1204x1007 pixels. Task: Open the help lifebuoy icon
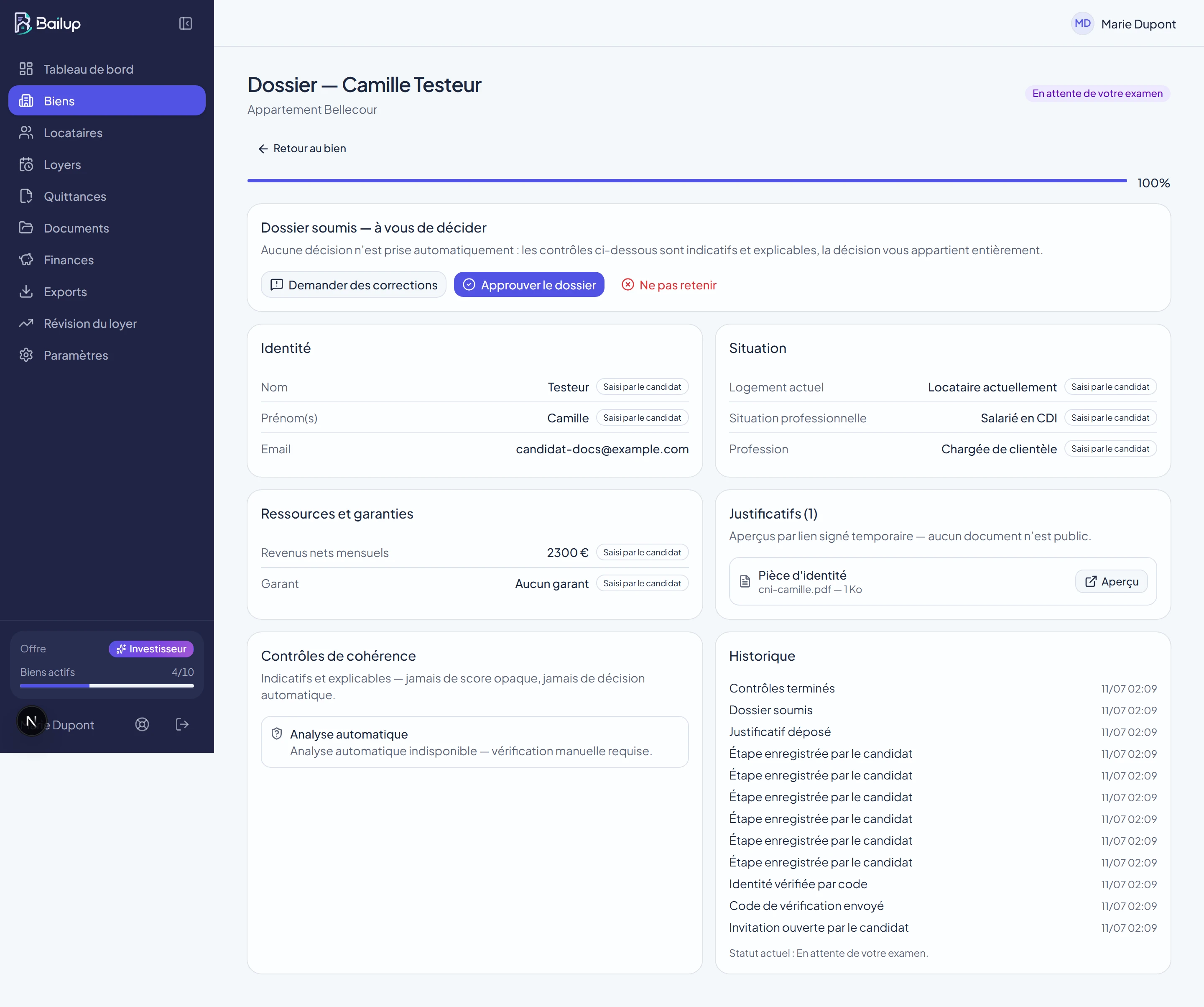[142, 724]
